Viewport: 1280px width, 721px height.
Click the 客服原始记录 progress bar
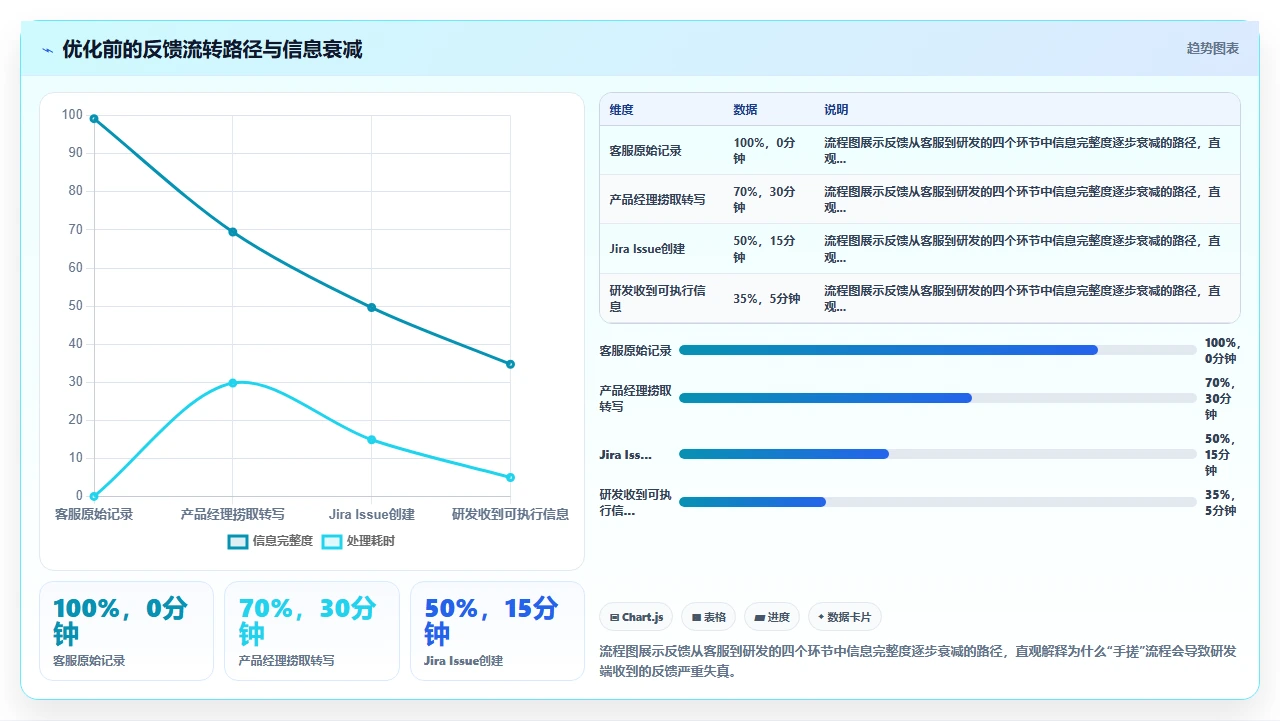938,350
